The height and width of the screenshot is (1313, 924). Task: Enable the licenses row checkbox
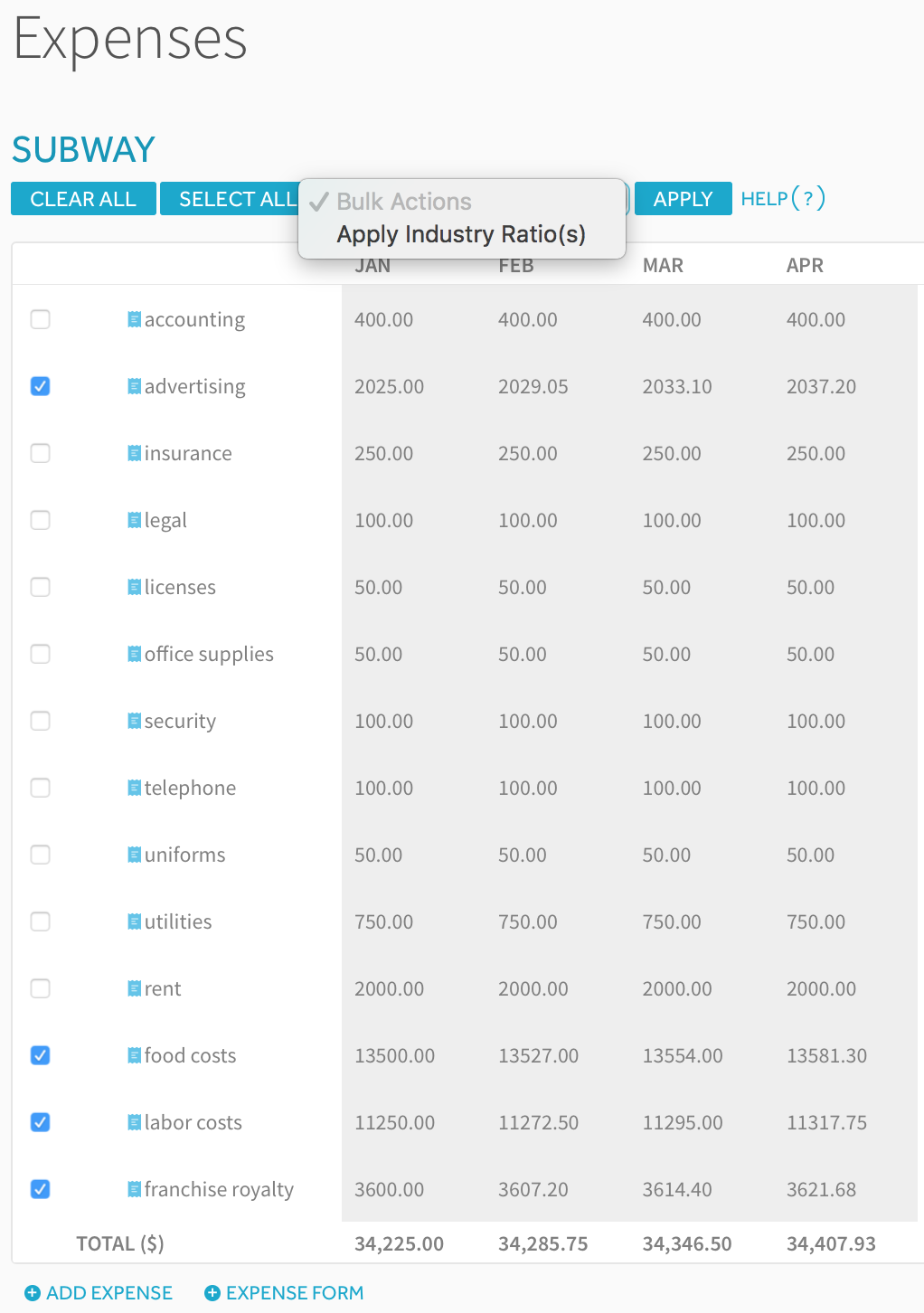click(41, 587)
